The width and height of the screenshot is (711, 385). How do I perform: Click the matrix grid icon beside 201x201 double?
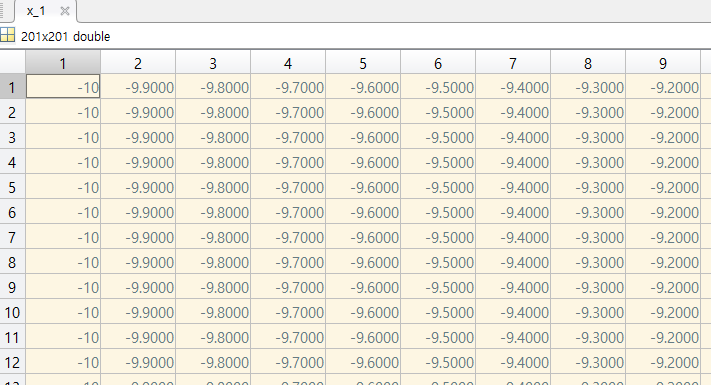(x=7, y=35)
